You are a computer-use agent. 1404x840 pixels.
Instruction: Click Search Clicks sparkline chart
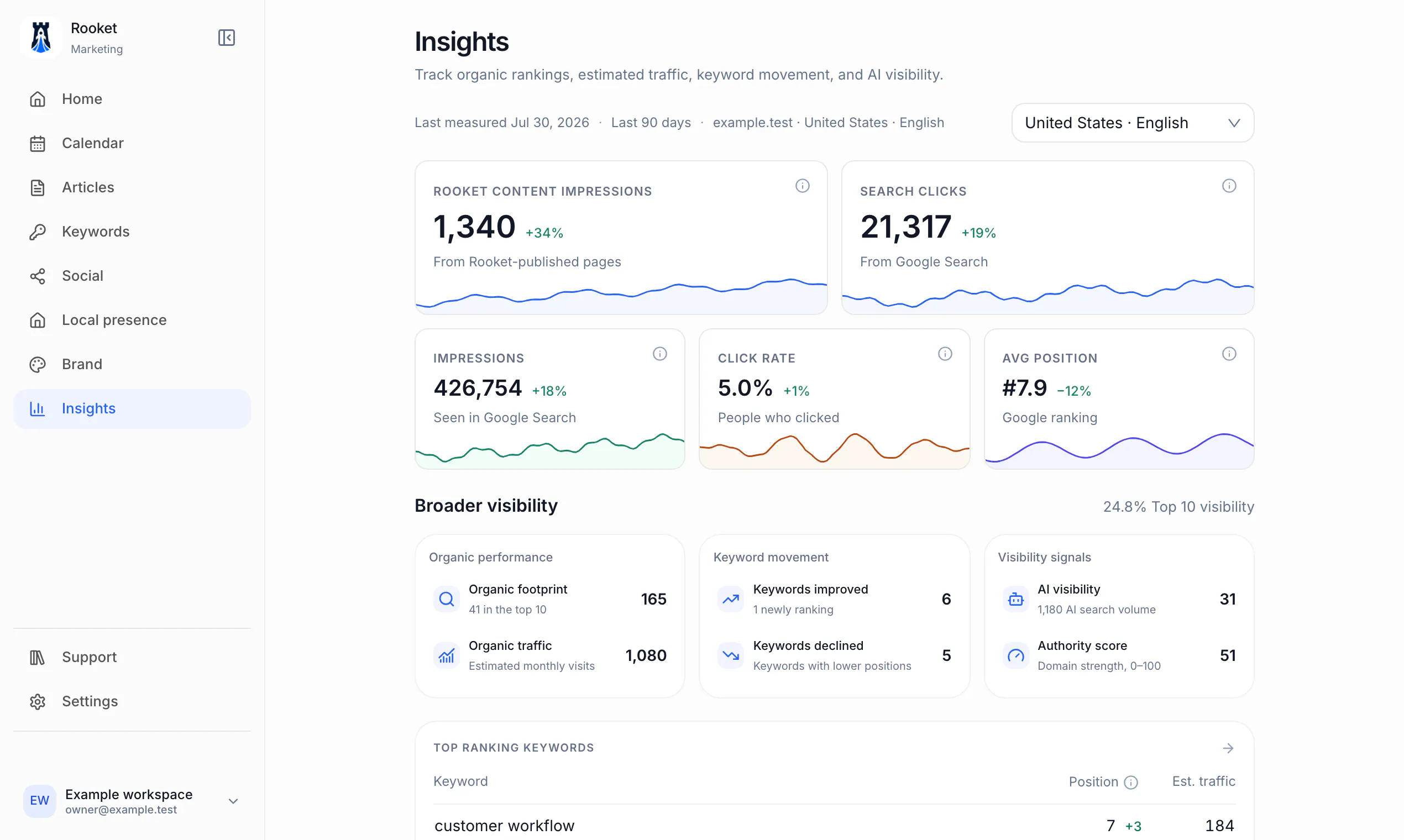[x=1048, y=296]
